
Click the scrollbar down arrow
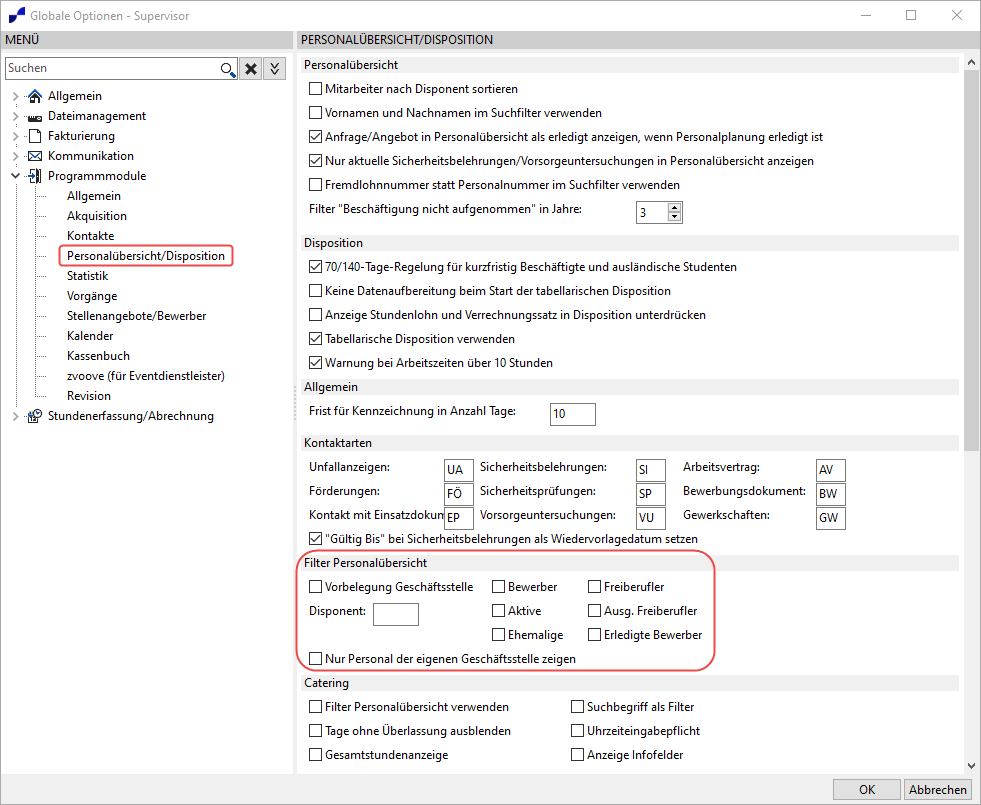coord(971,766)
